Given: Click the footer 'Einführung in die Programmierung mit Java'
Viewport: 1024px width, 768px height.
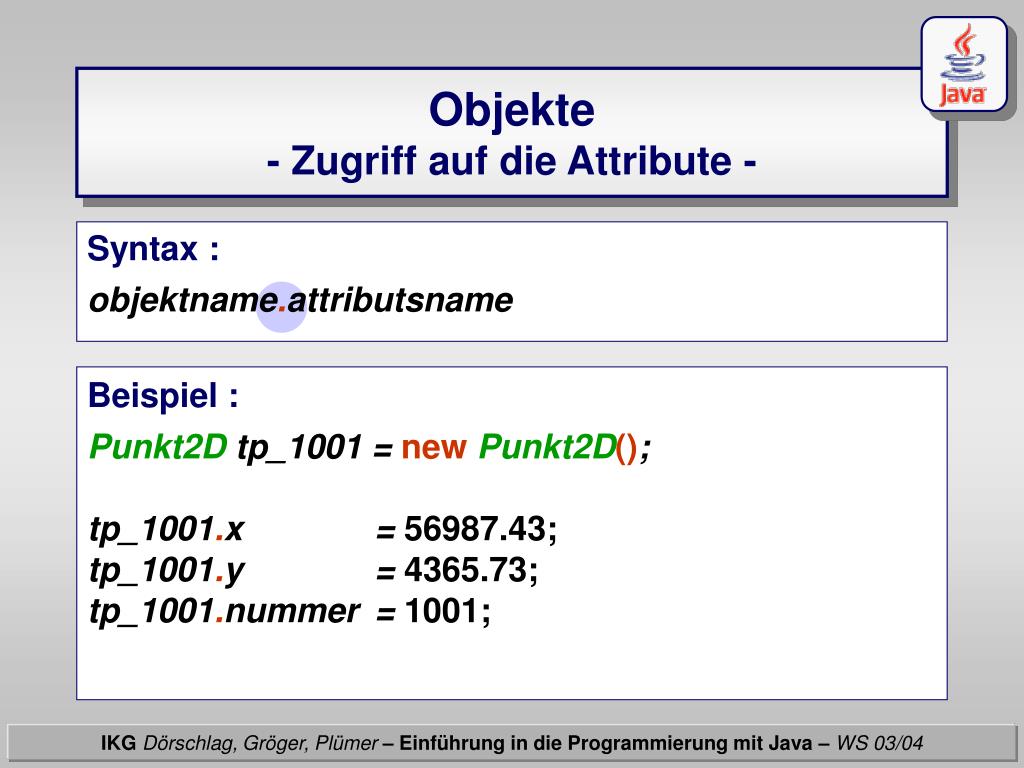Looking at the screenshot, I should (x=605, y=743).
